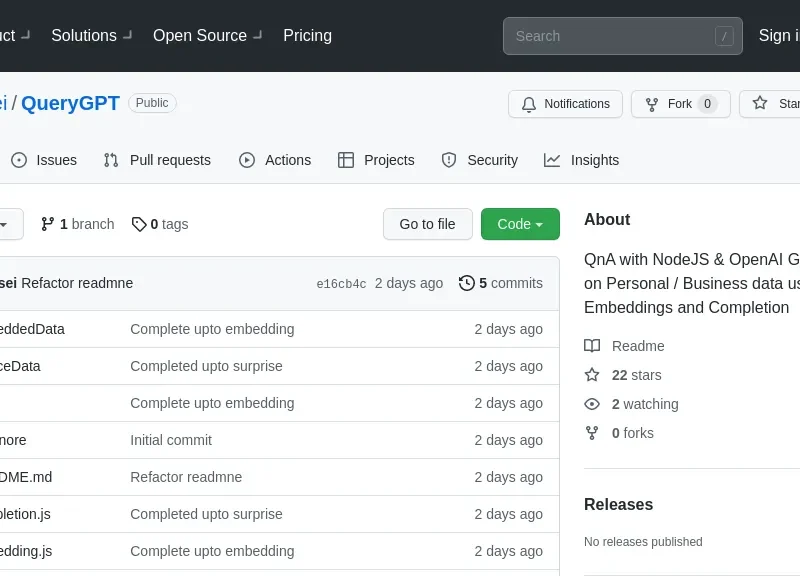Click the eye icon beside 2 watching
The image size is (800, 576).
pyautogui.click(x=592, y=404)
